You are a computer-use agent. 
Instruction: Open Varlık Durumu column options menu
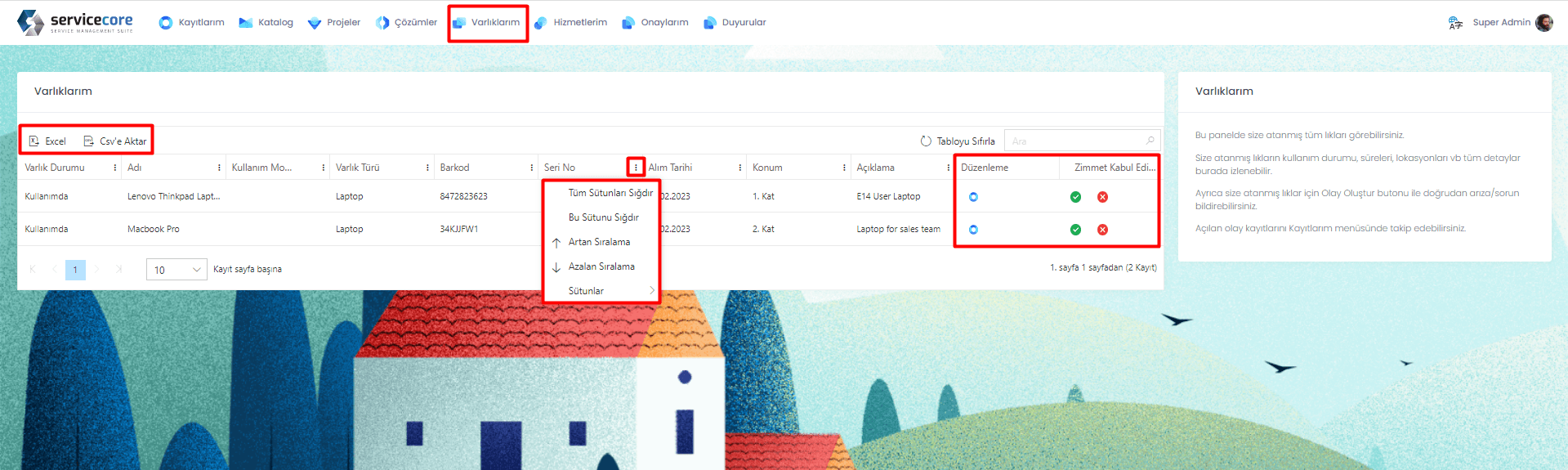(114, 168)
